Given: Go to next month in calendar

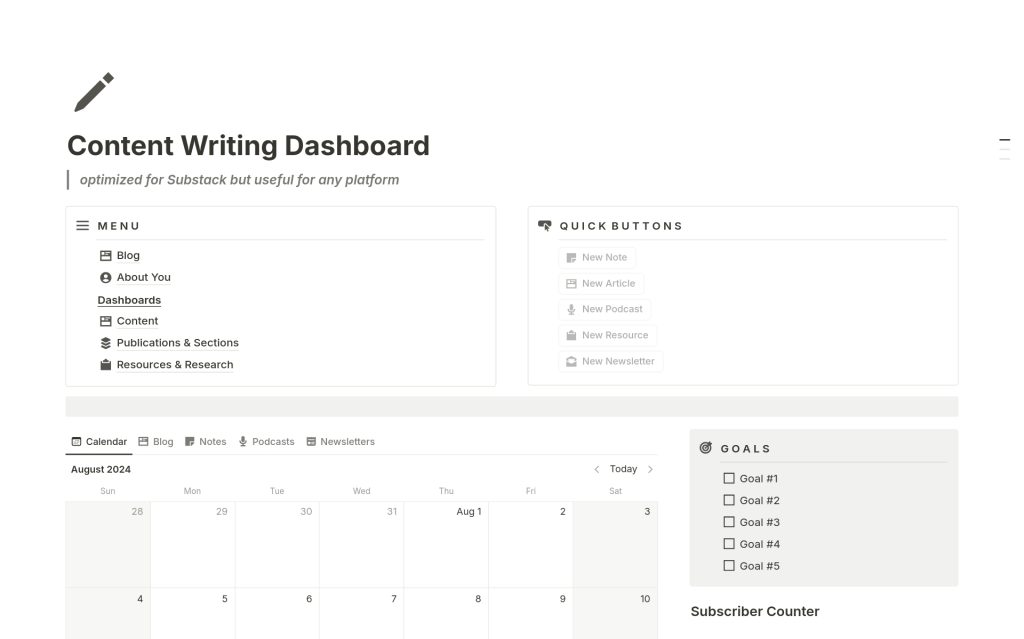Looking at the screenshot, I should [650, 469].
